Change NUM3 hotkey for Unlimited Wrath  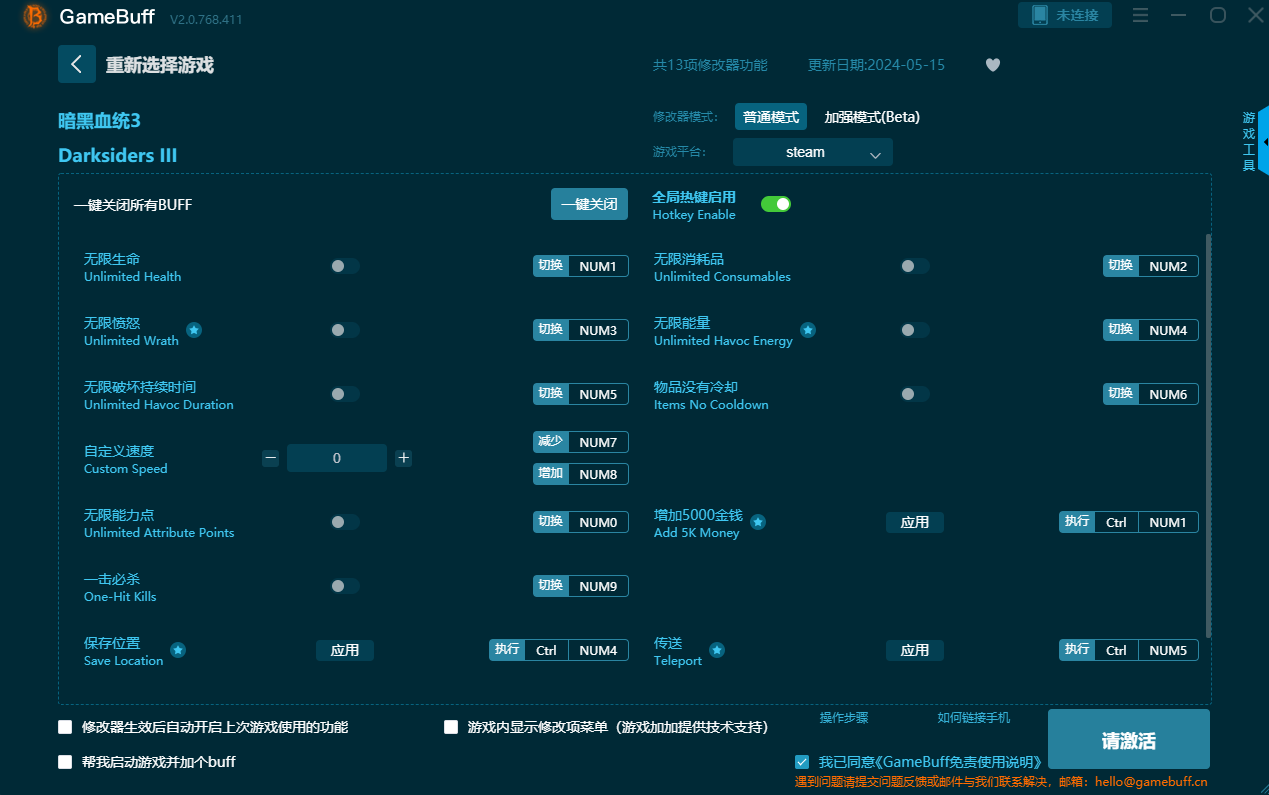598,330
